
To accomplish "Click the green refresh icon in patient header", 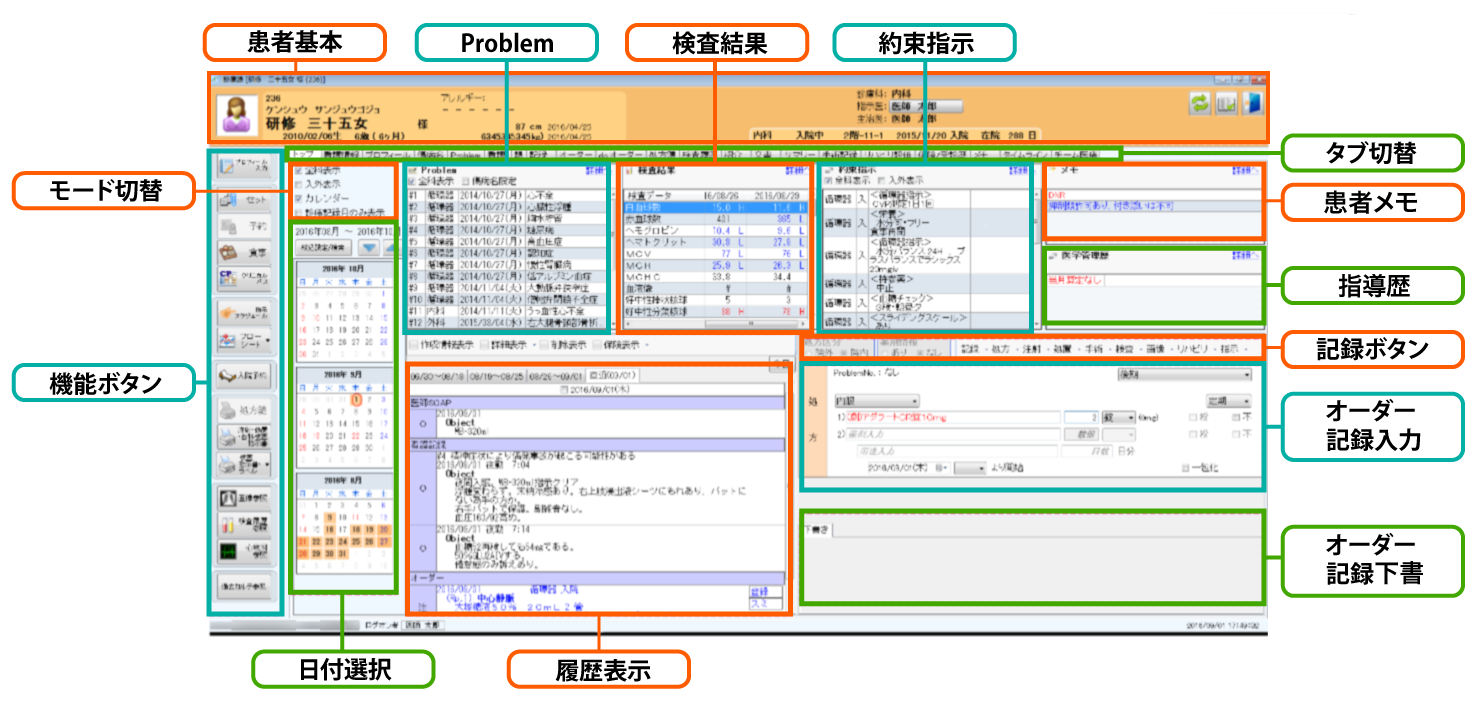I will tap(1199, 104).
